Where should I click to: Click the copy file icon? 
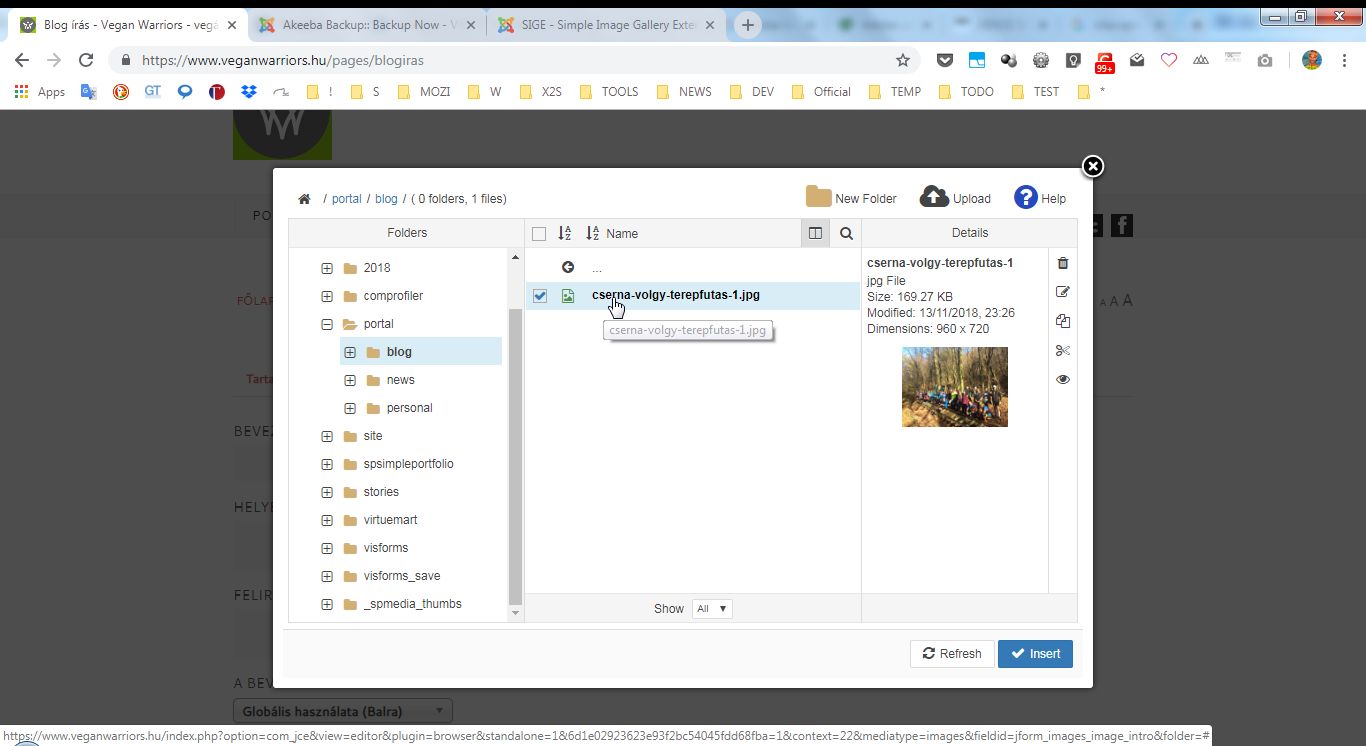(x=1062, y=321)
